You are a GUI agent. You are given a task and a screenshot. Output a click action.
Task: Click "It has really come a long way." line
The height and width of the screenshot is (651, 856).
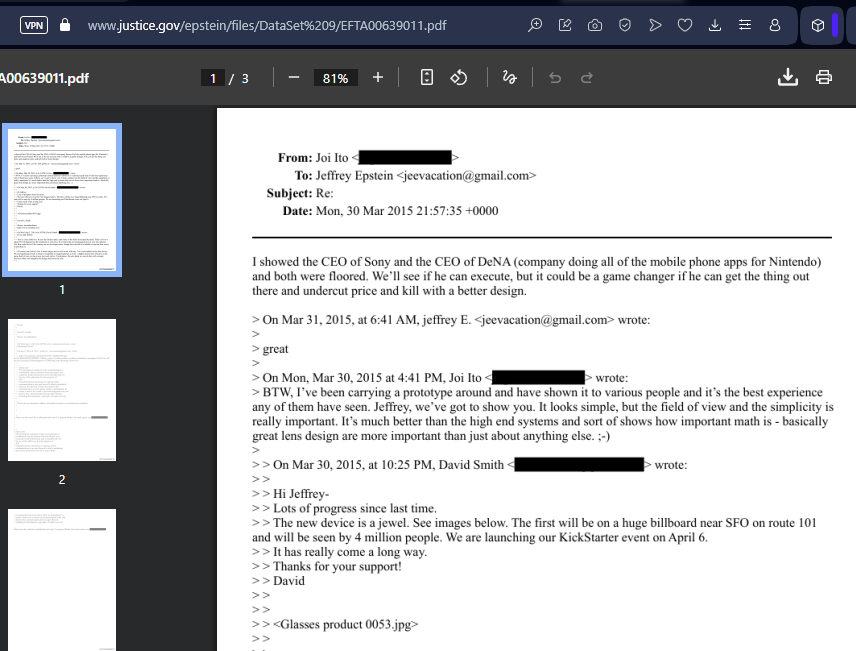350,552
